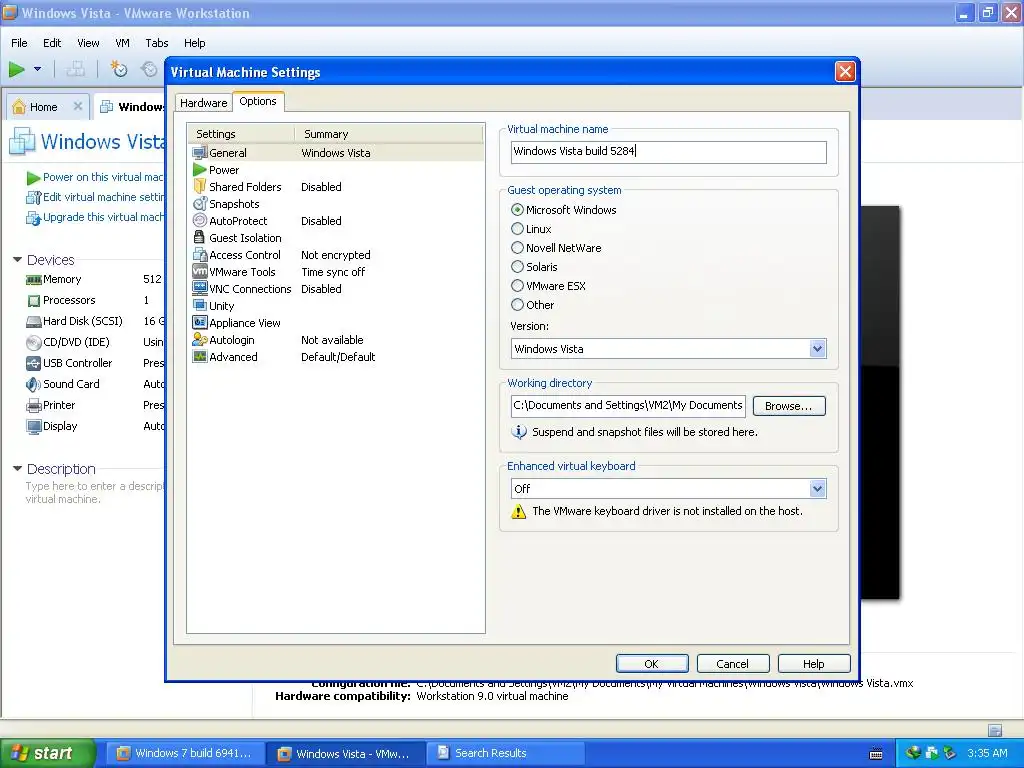Click the green Power On toolbar icon
Image resolution: width=1024 pixels, height=768 pixels.
coord(17,69)
